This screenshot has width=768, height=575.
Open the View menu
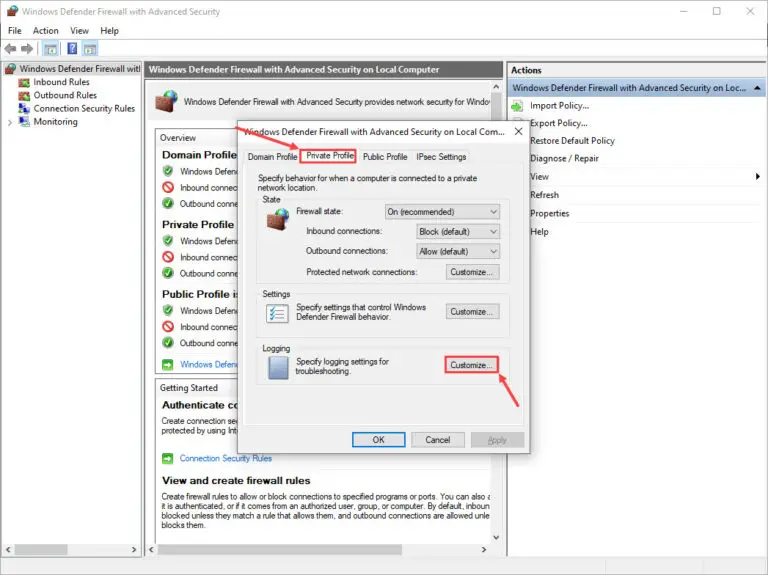point(79,31)
